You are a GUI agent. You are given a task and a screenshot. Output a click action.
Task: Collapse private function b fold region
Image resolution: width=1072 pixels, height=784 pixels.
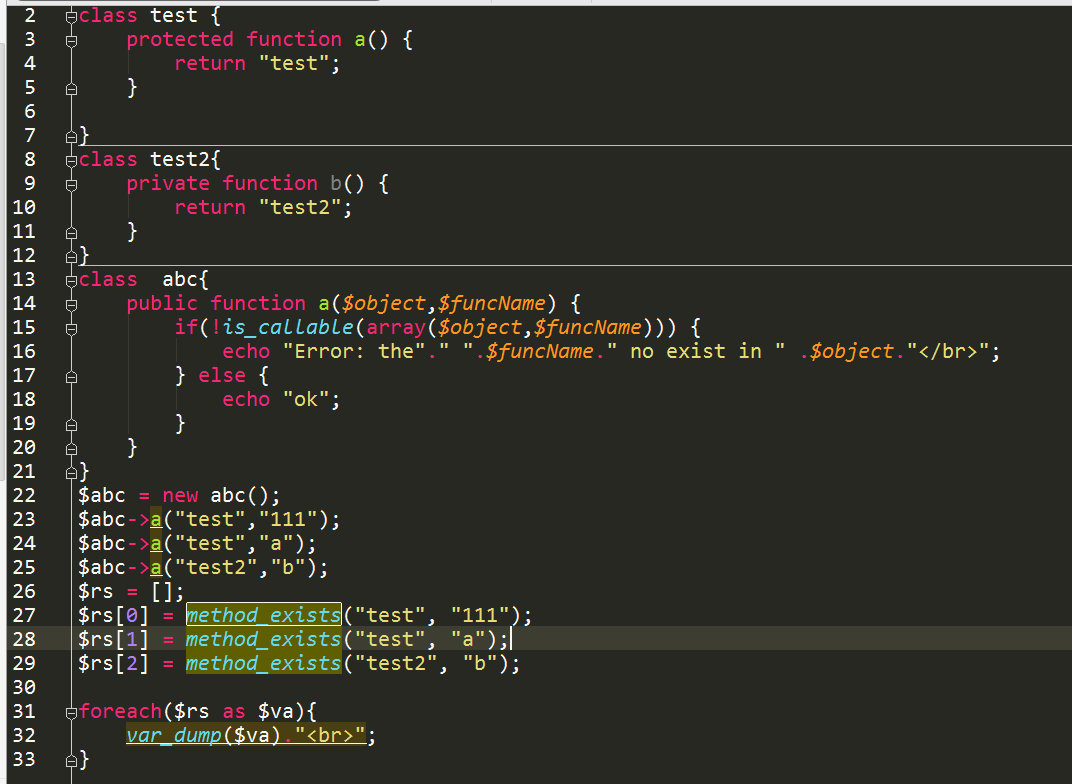pyautogui.click(x=70, y=183)
